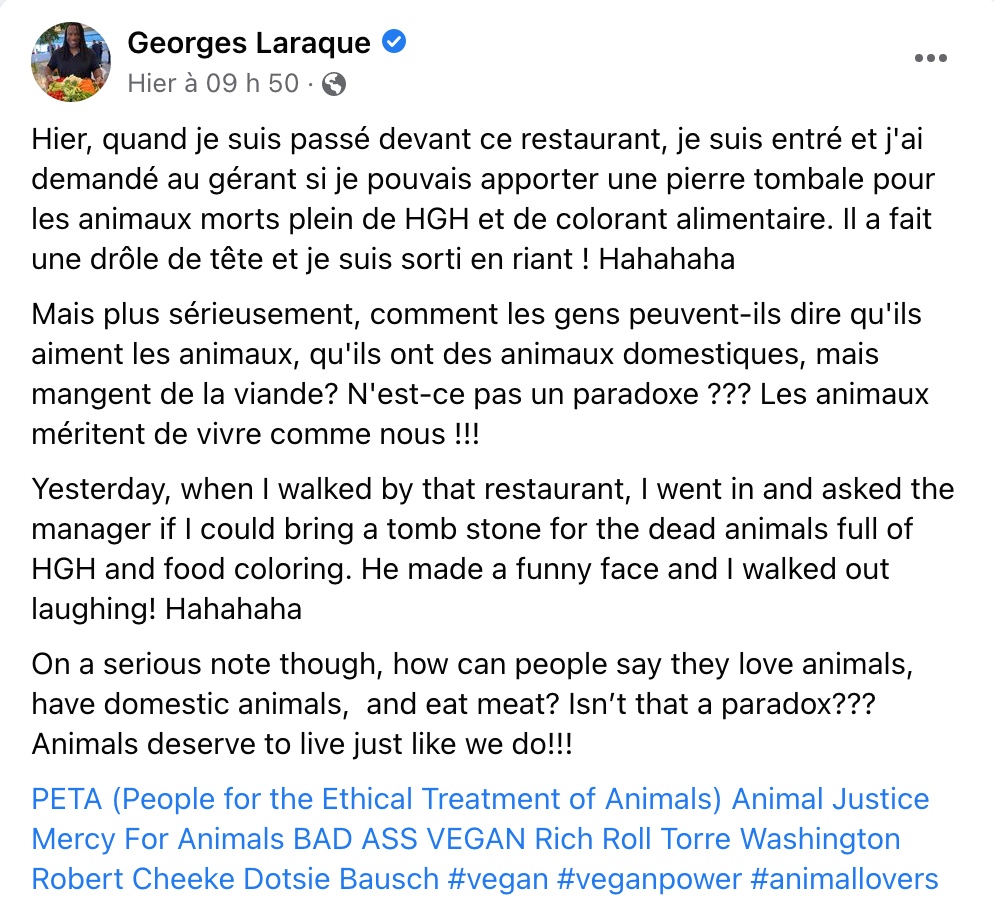Click the #vegan hashtag
Image resolution: width=994 pixels, height=920 pixels.
tap(498, 879)
